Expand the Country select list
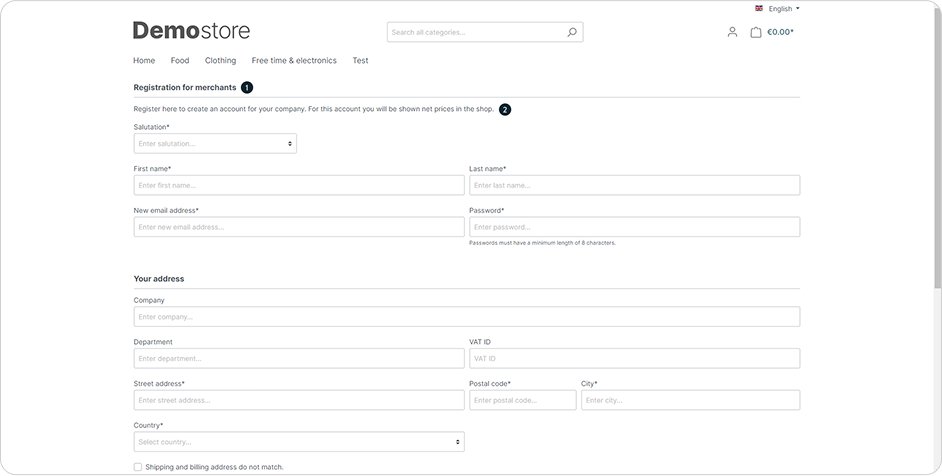Image resolution: width=942 pixels, height=476 pixels. [298, 442]
